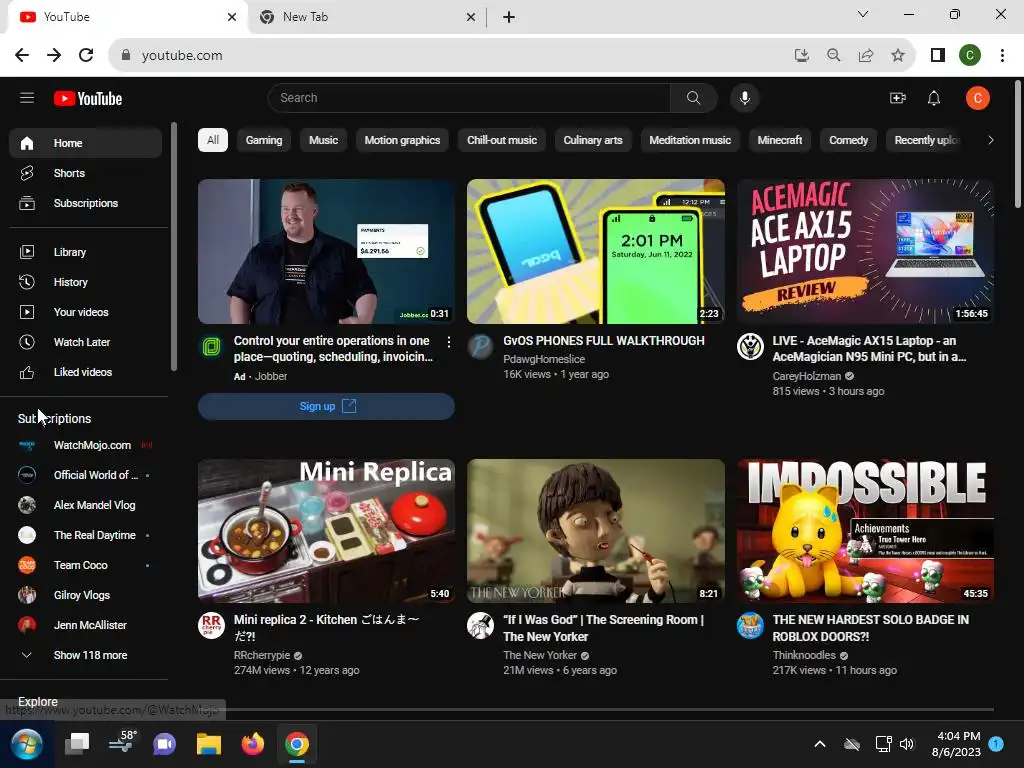The height and width of the screenshot is (768, 1024).
Task: Open Gilroy Vlogs channel
Action: (x=86, y=596)
